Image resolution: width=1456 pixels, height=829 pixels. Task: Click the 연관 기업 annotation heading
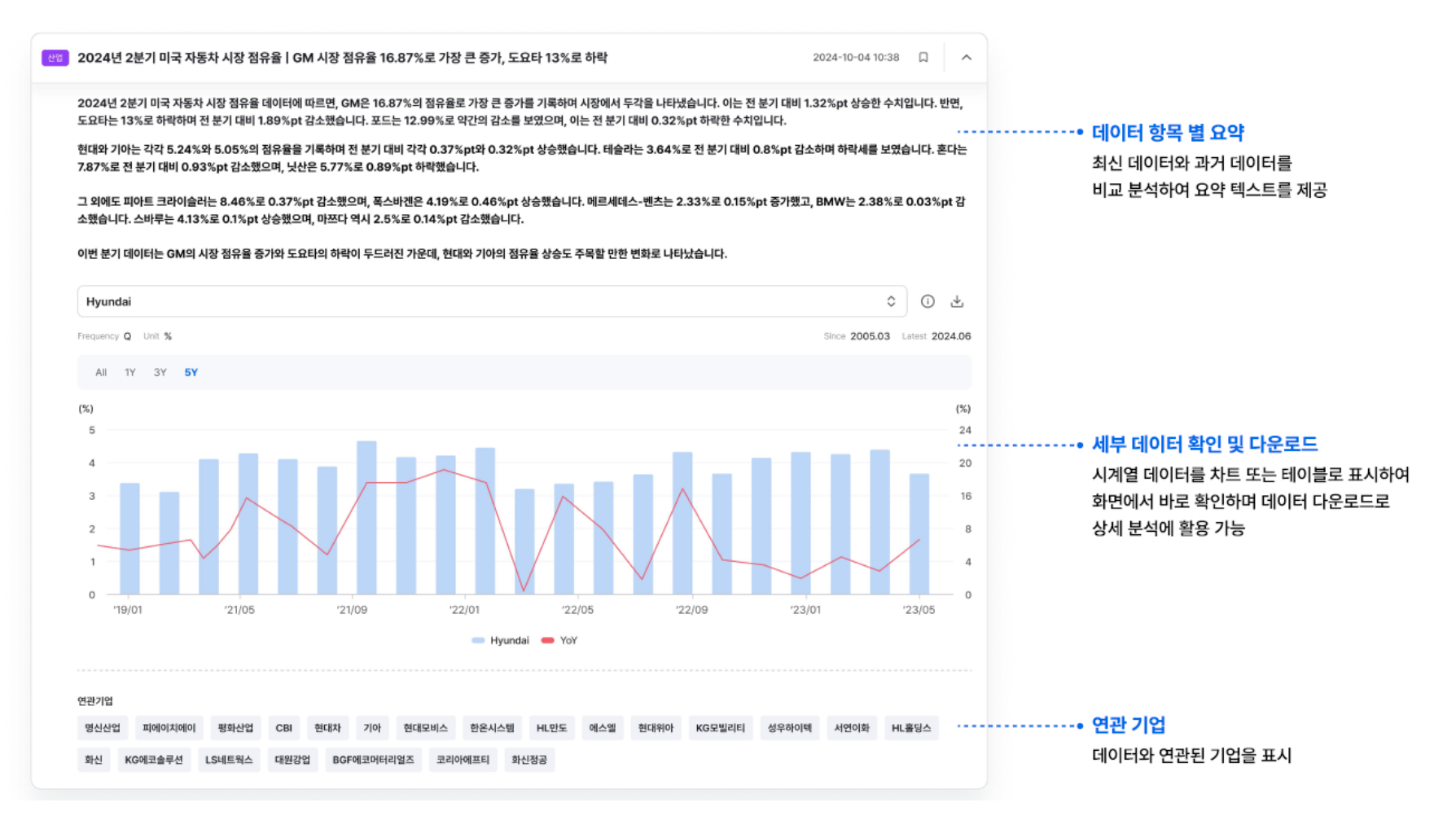[1128, 724]
